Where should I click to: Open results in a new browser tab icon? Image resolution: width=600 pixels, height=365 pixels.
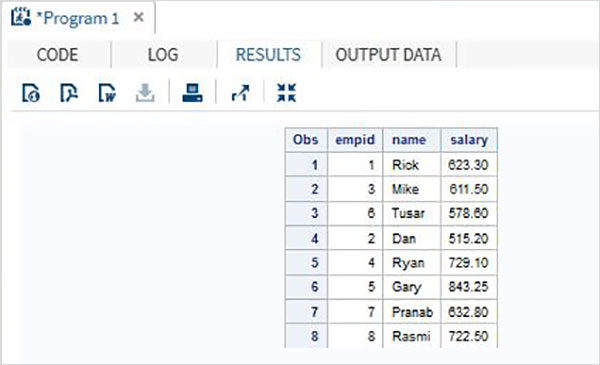(x=240, y=93)
